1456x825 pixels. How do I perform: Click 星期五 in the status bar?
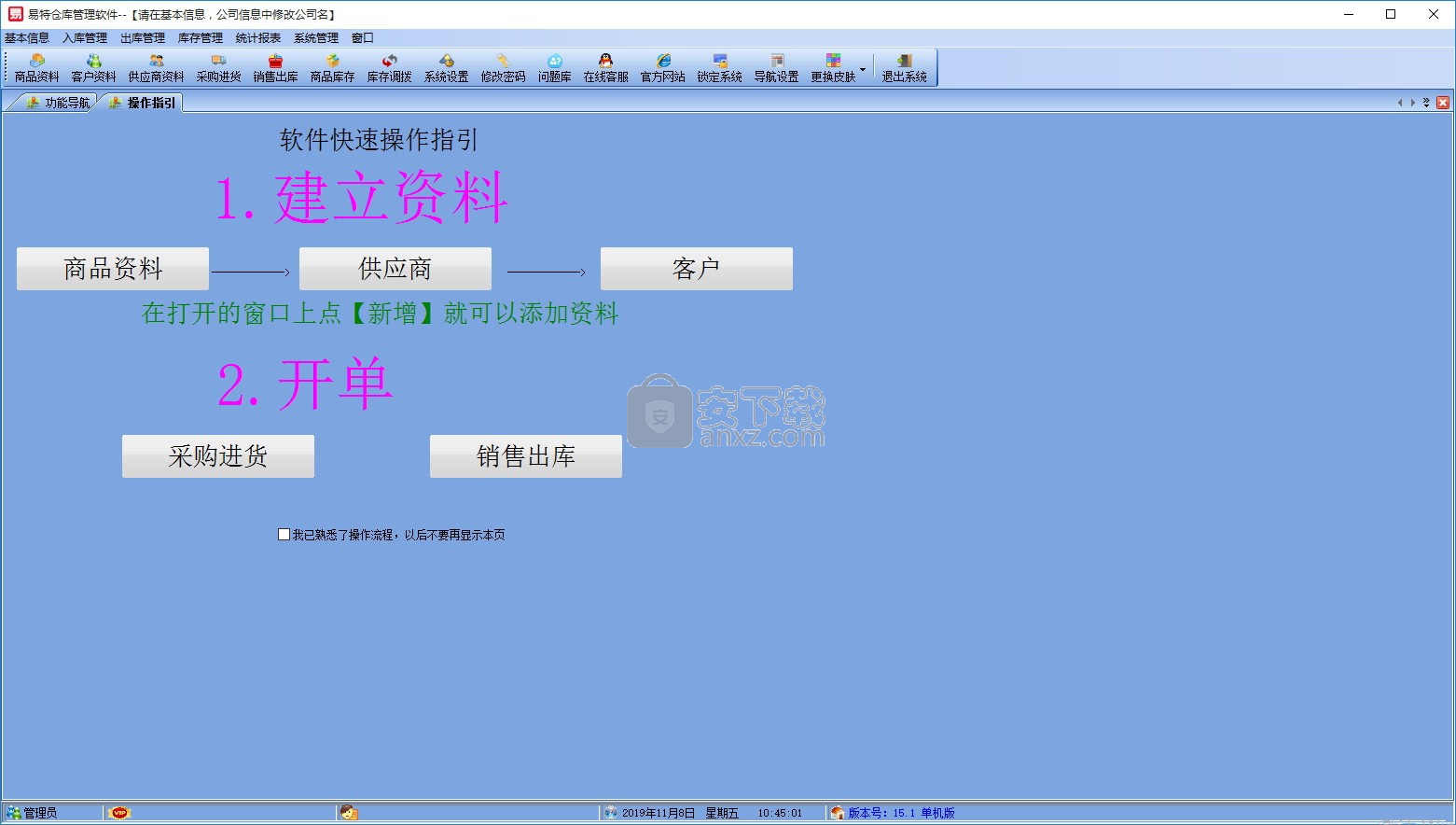click(722, 813)
